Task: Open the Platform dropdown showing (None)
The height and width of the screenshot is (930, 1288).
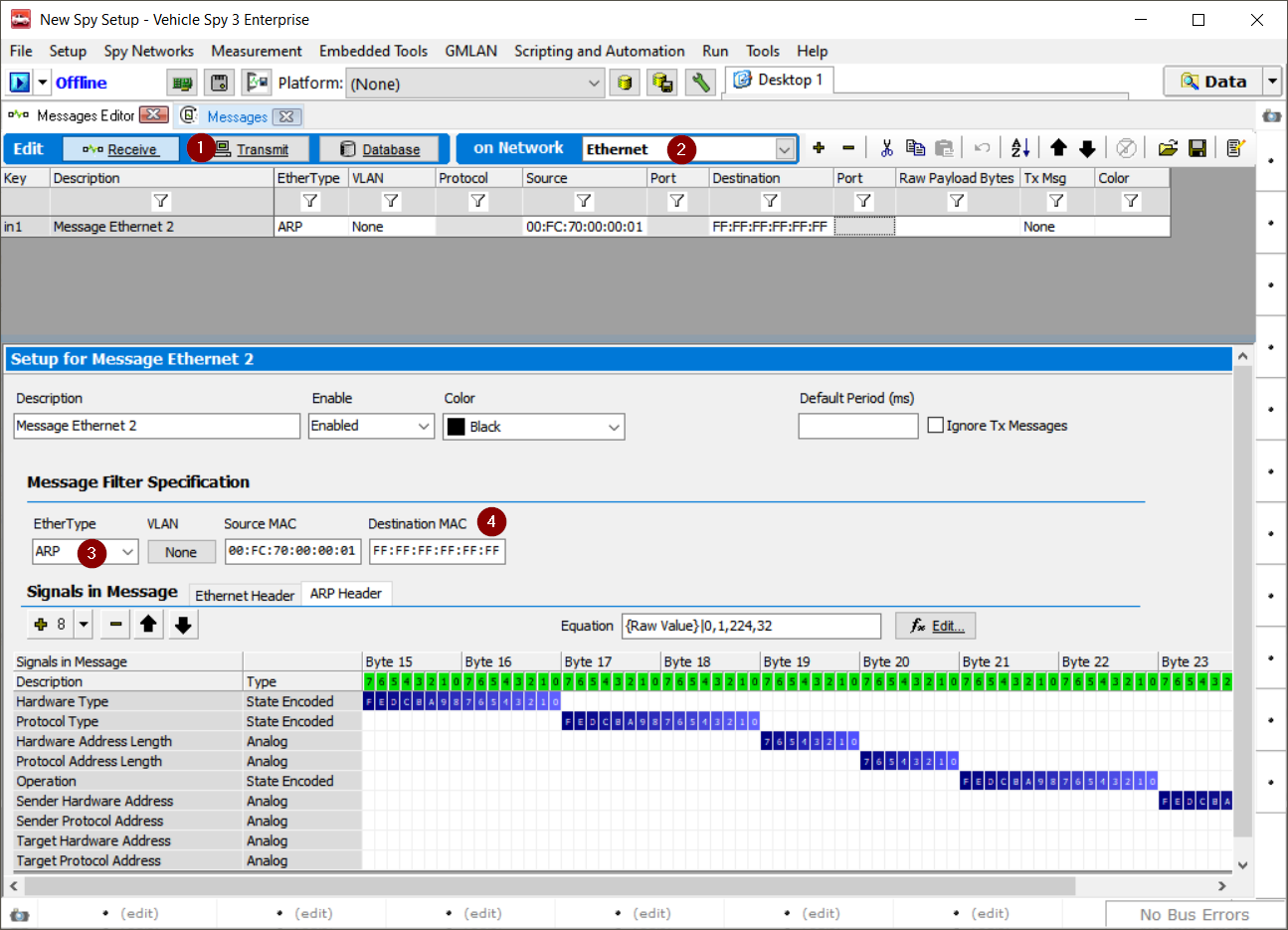Action: [x=475, y=84]
